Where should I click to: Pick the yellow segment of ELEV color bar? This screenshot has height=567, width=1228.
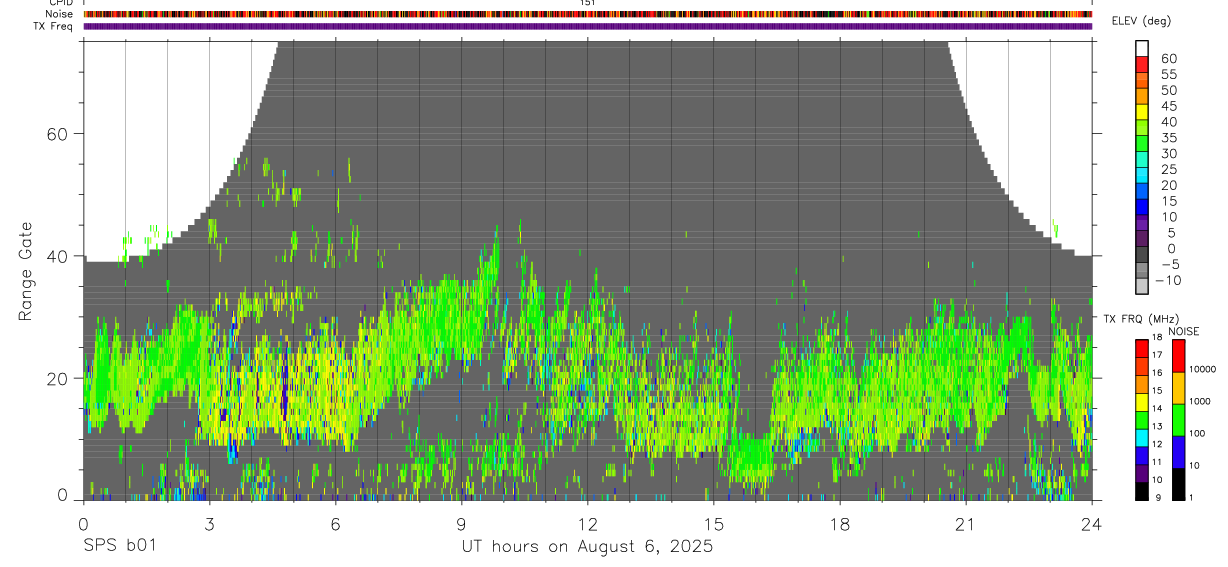[x=1142, y=111]
